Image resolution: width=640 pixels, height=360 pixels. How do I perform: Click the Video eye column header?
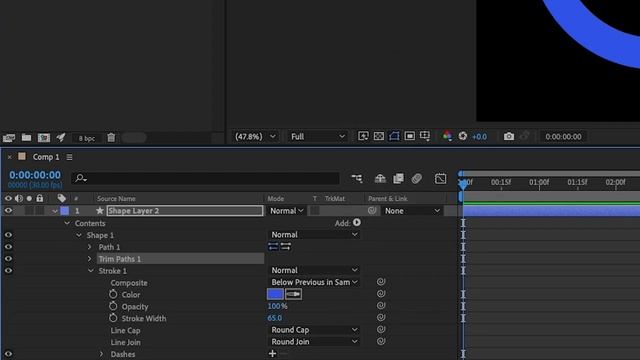pos(8,199)
